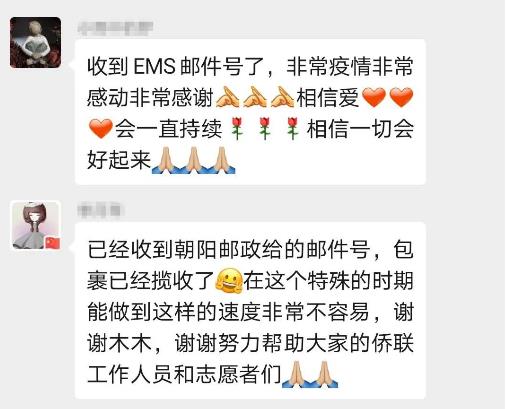Select the message bubble starting with 已经收到
Screen dimensions: 507x409
tap(250, 310)
